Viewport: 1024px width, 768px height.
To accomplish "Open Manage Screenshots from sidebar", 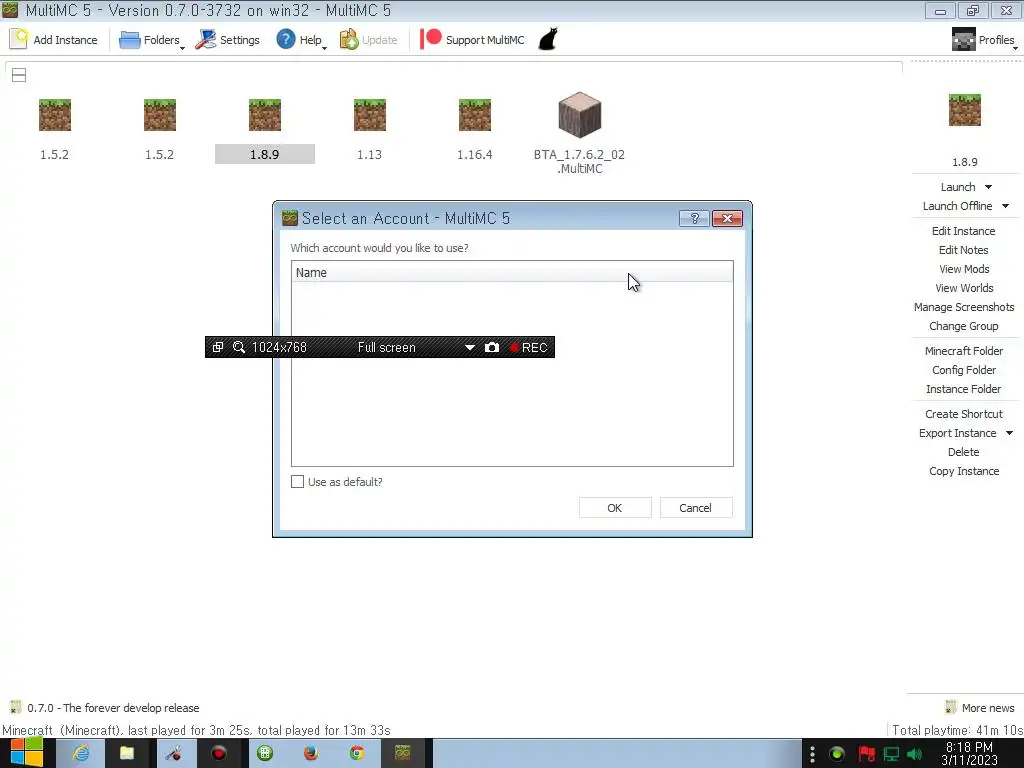I will [x=964, y=307].
